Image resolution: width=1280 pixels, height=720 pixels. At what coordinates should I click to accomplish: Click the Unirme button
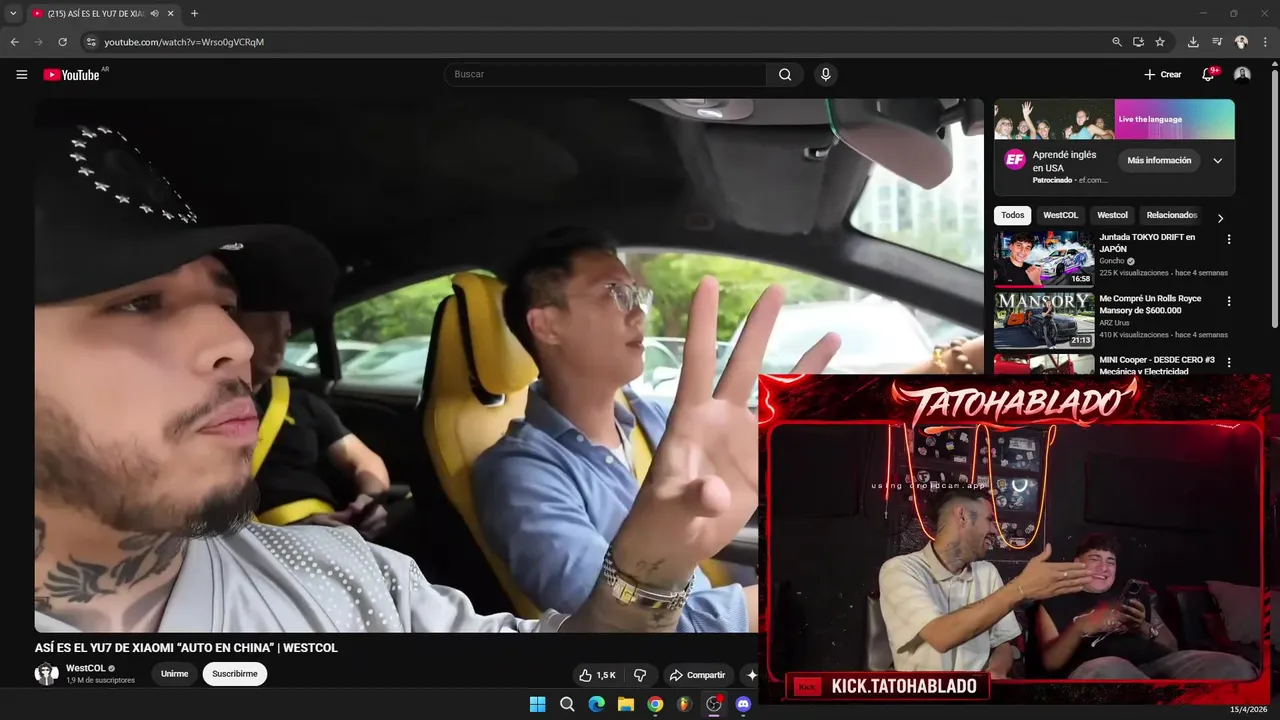174,674
